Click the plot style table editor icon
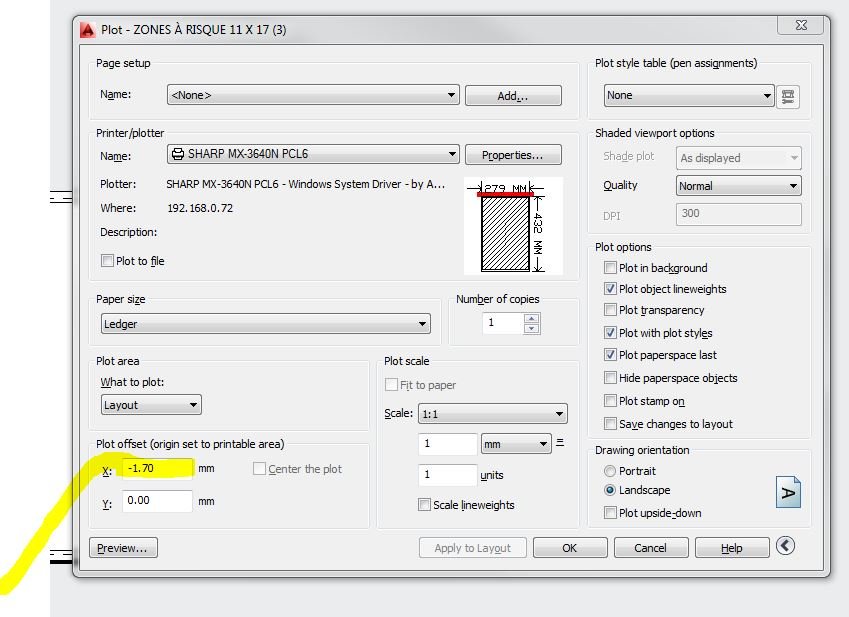 (x=788, y=97)
